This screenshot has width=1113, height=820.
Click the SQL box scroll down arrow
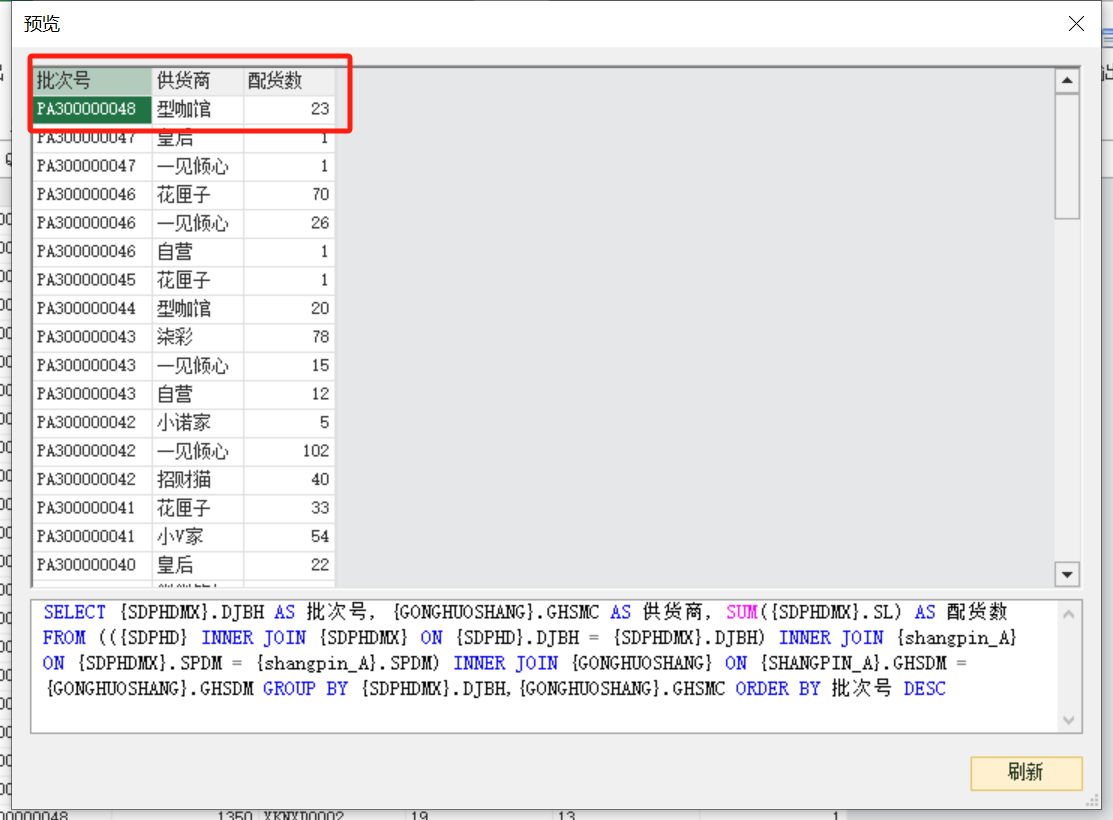coord(1068,720)
